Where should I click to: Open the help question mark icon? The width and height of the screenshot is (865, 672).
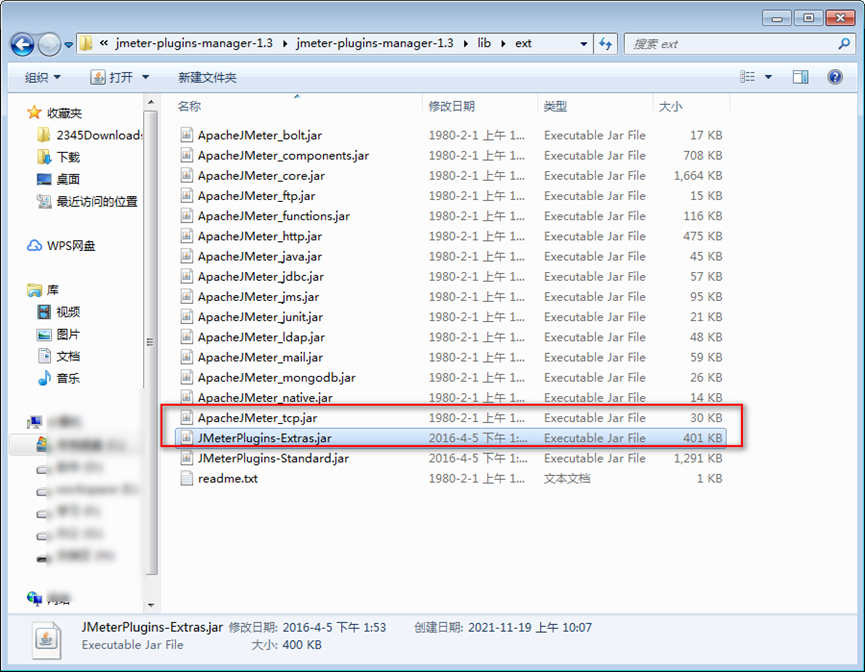pyautogui.click(x=835, y=77)
